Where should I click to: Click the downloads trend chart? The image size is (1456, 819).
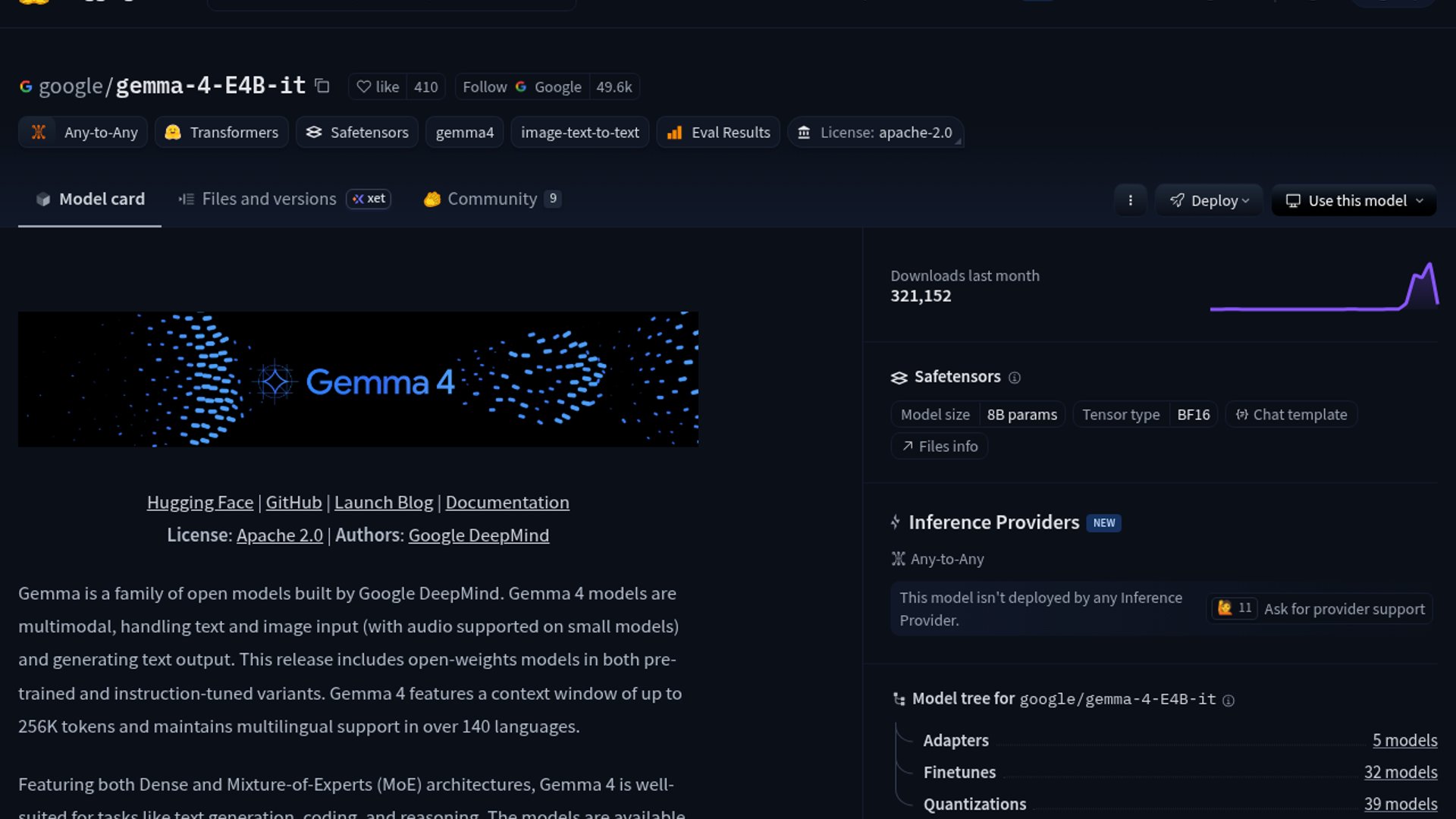[1324, 288]
